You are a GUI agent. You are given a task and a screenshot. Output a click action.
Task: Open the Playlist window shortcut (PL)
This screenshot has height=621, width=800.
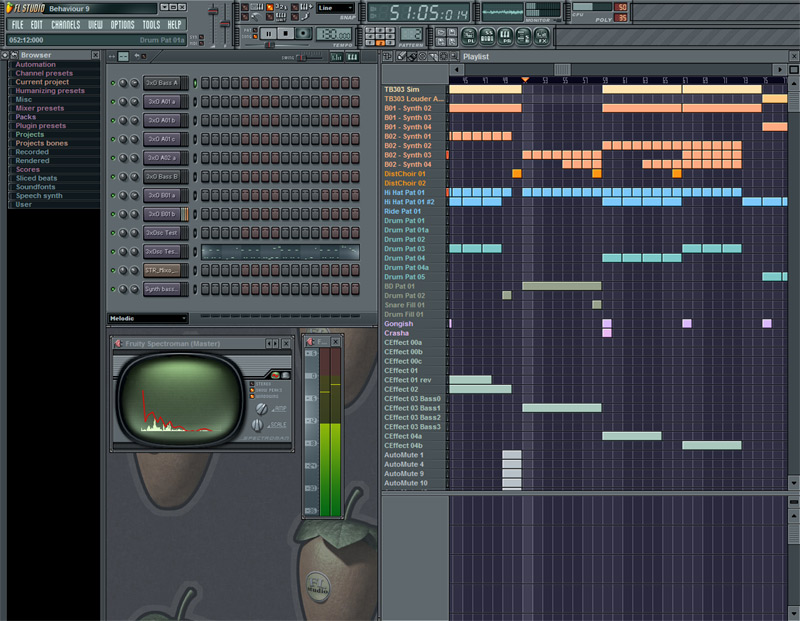(469, 36)
